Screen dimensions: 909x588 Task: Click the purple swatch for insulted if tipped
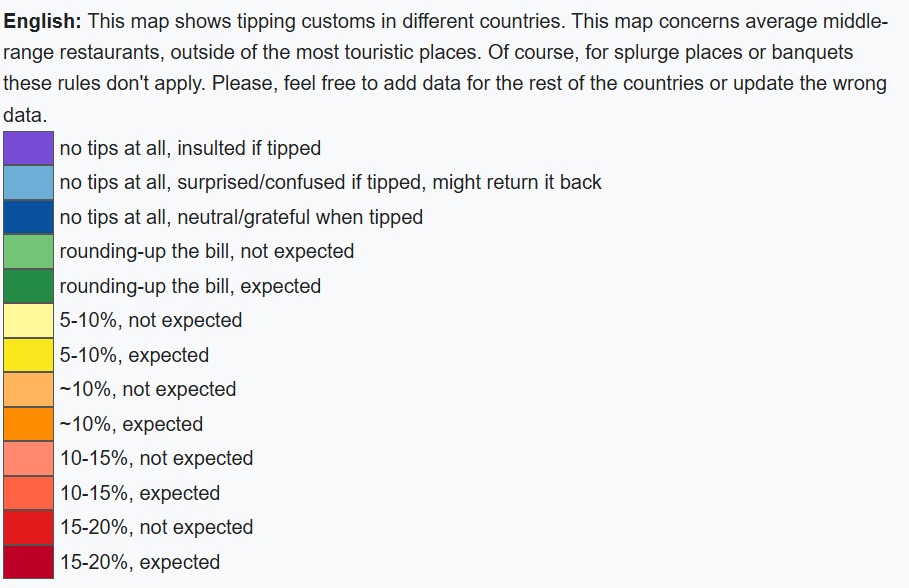click(28, 148)
